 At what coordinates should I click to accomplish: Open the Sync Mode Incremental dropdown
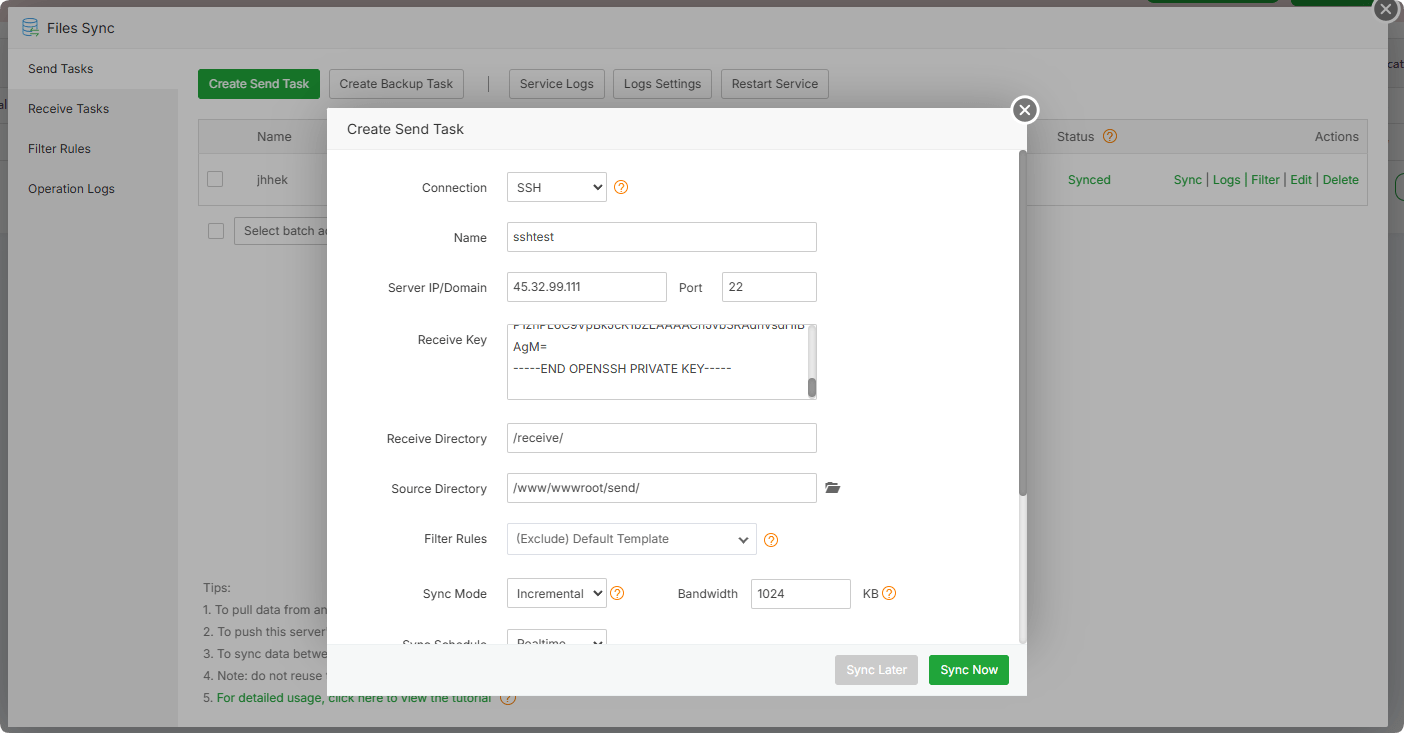point(557,593)
